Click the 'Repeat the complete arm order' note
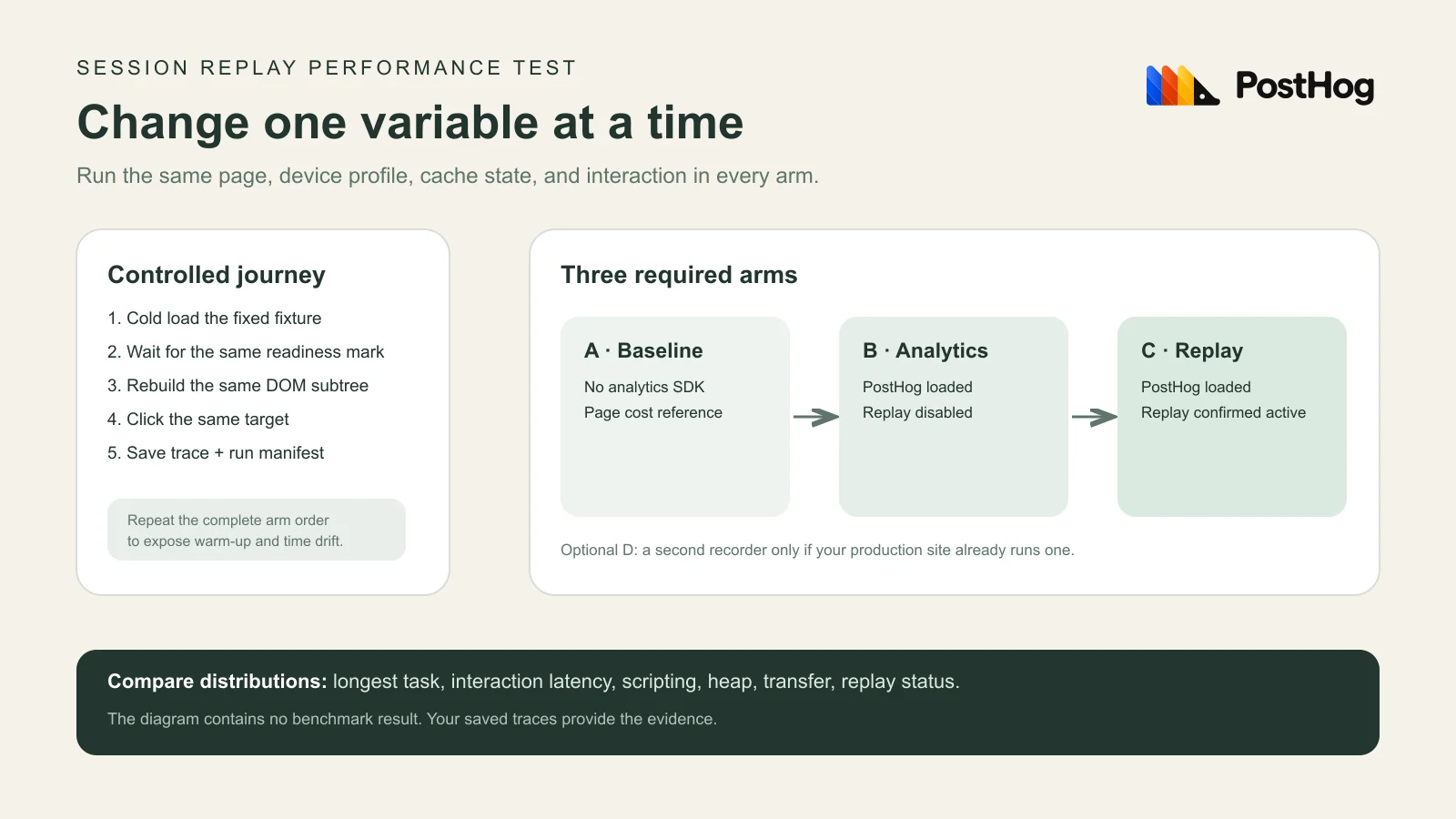This screenshot has height=819, width=1456. (x=257, y=530)
